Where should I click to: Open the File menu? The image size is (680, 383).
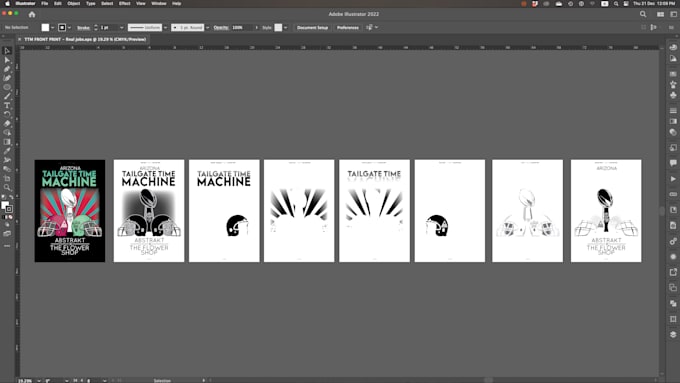pyautogui.click(x=45, y=3)
